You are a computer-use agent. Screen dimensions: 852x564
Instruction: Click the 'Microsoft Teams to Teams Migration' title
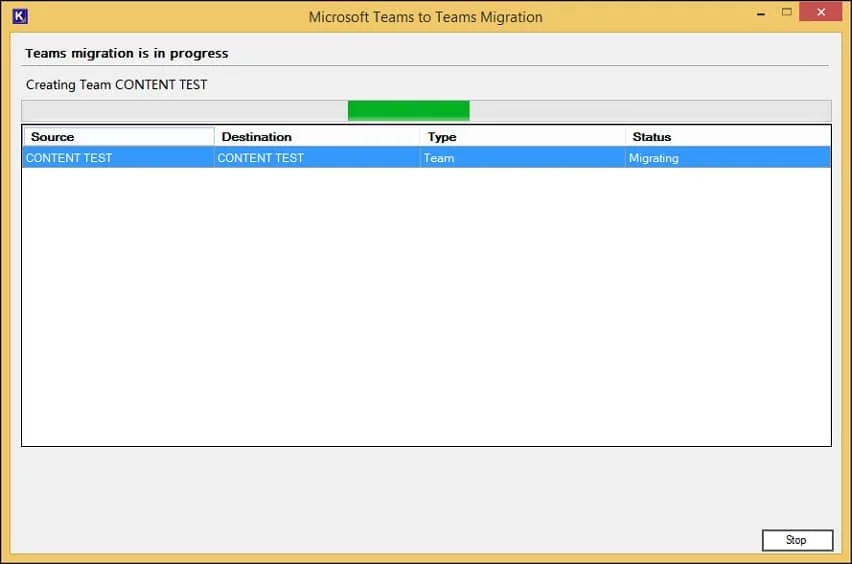(425, 17)
